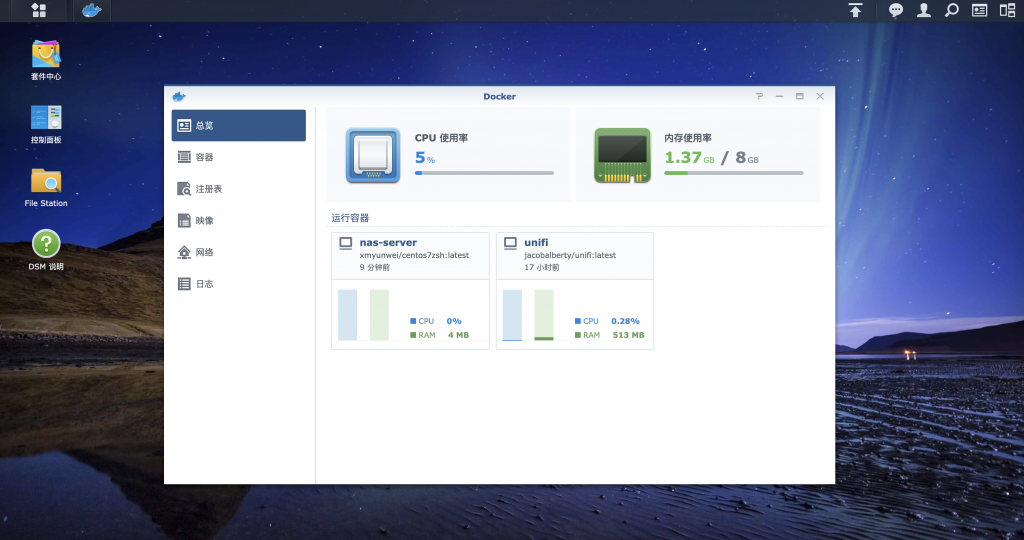The height and width of the screenshot is (540, 1024).
Task: Click the Docker whale icon in taskbar
Action: 91,10
